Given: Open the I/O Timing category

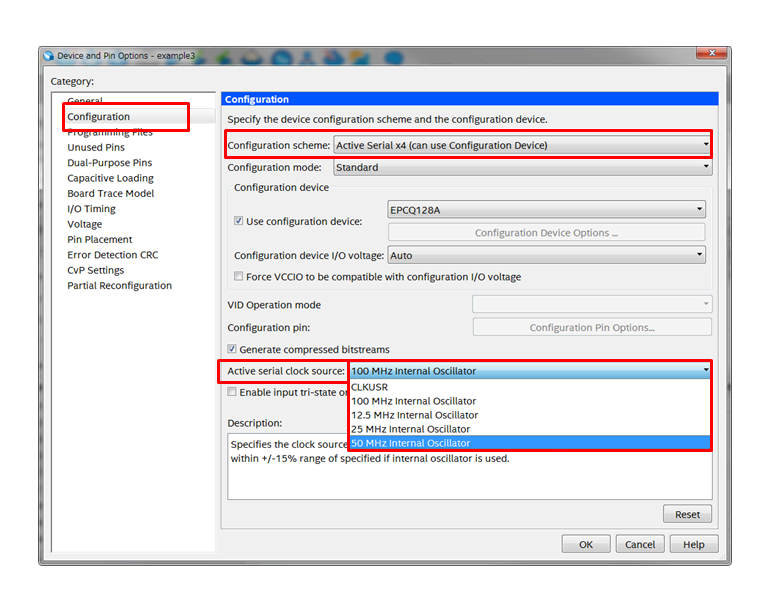Looking at the screenshot, I should click(x=91, y=209).
